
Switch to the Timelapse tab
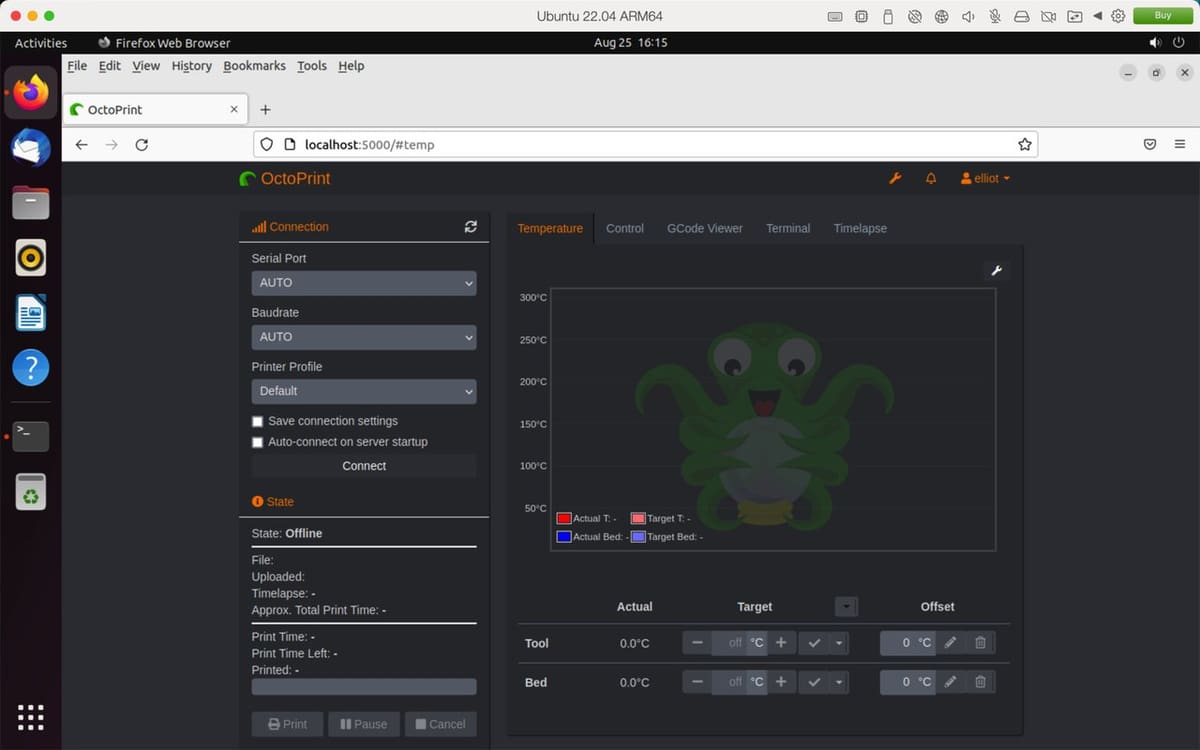tap(860, 228)
